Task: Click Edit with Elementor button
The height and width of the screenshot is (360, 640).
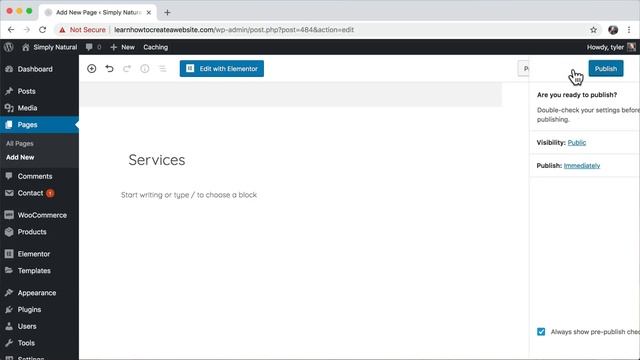Action: (222, 69)
